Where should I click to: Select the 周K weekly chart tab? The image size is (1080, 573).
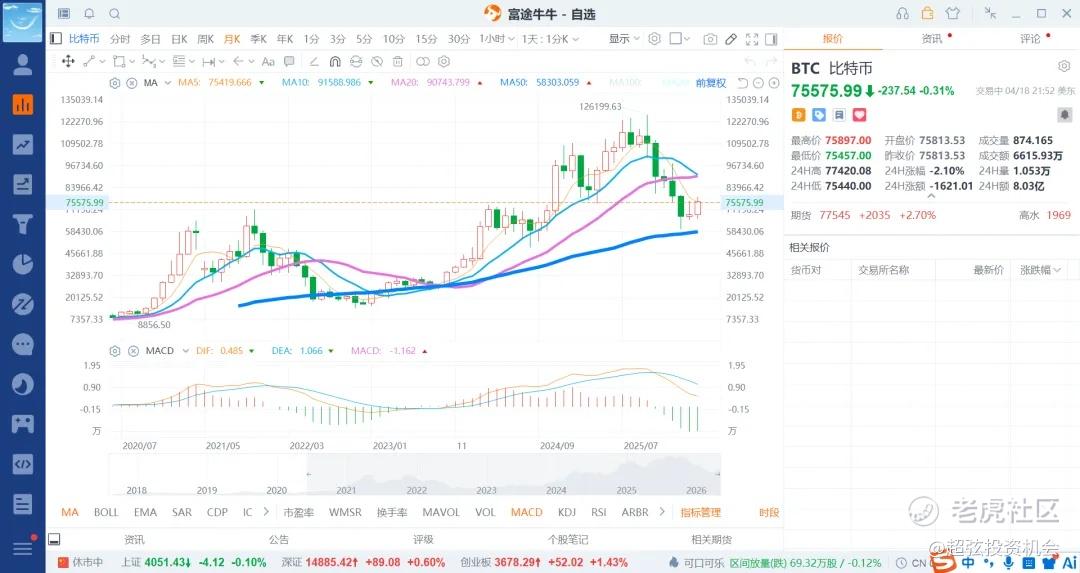coord(206,39)
